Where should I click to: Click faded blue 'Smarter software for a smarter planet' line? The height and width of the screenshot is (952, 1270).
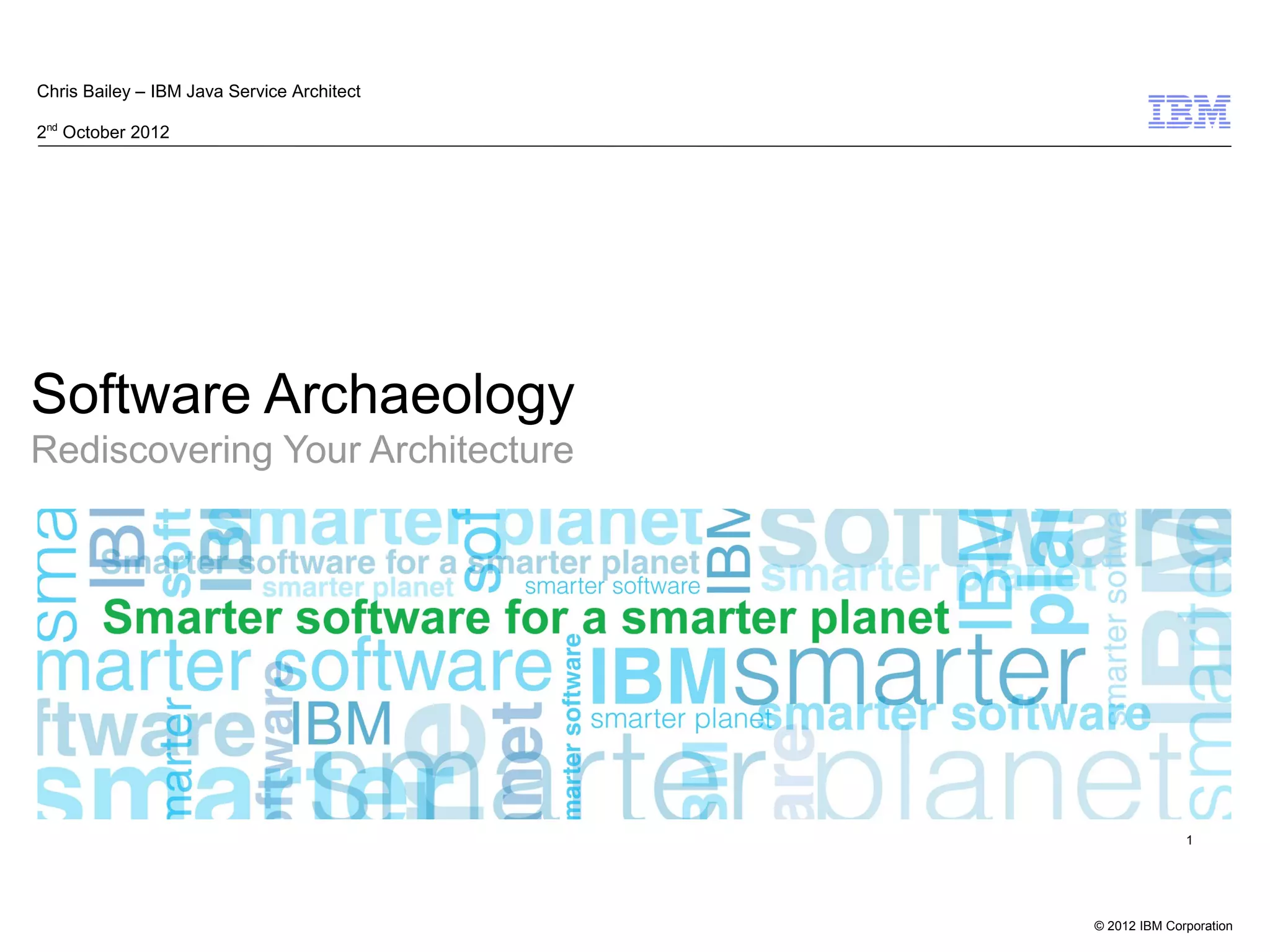[x=400, y=563]
